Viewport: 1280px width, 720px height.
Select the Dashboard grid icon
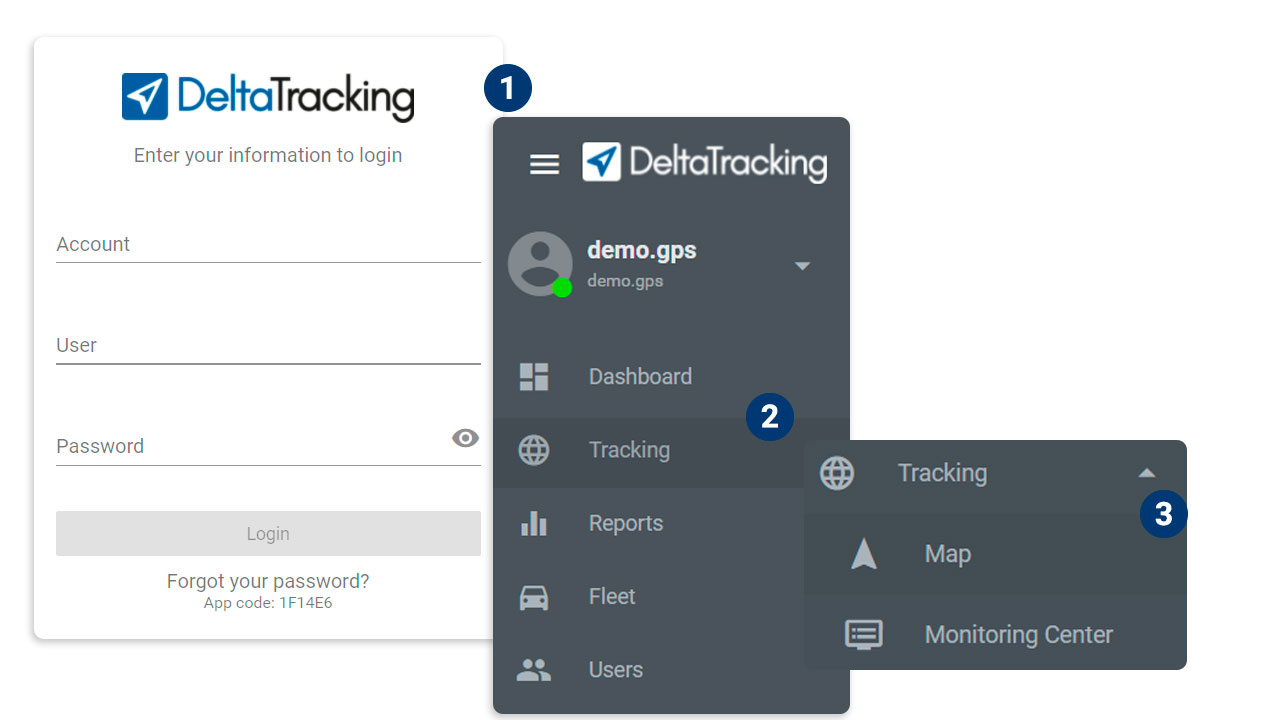pyautogui.click(x=533, y=376)
